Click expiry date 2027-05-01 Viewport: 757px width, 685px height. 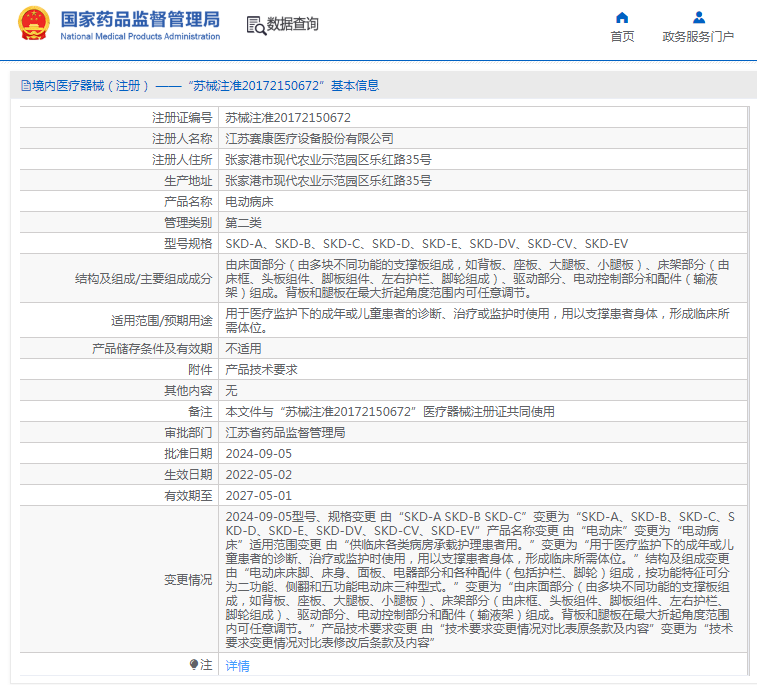(258, 496)
